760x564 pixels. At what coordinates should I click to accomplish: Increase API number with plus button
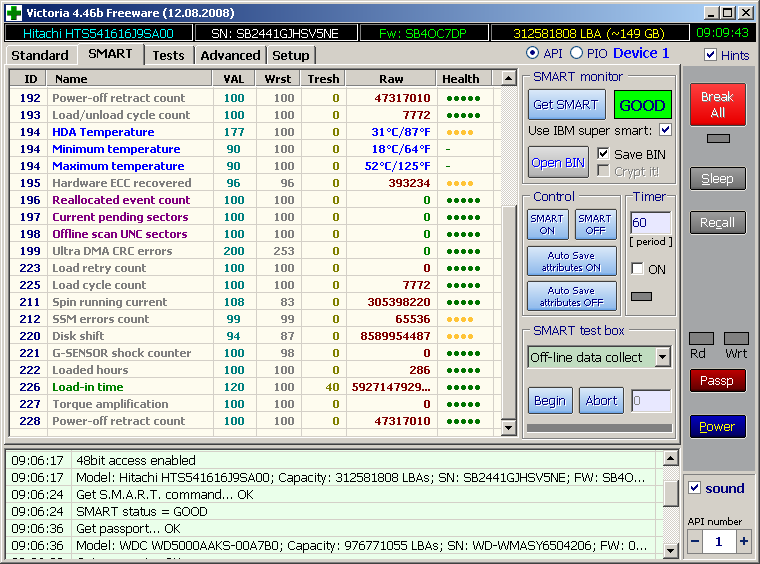[744, 541]
